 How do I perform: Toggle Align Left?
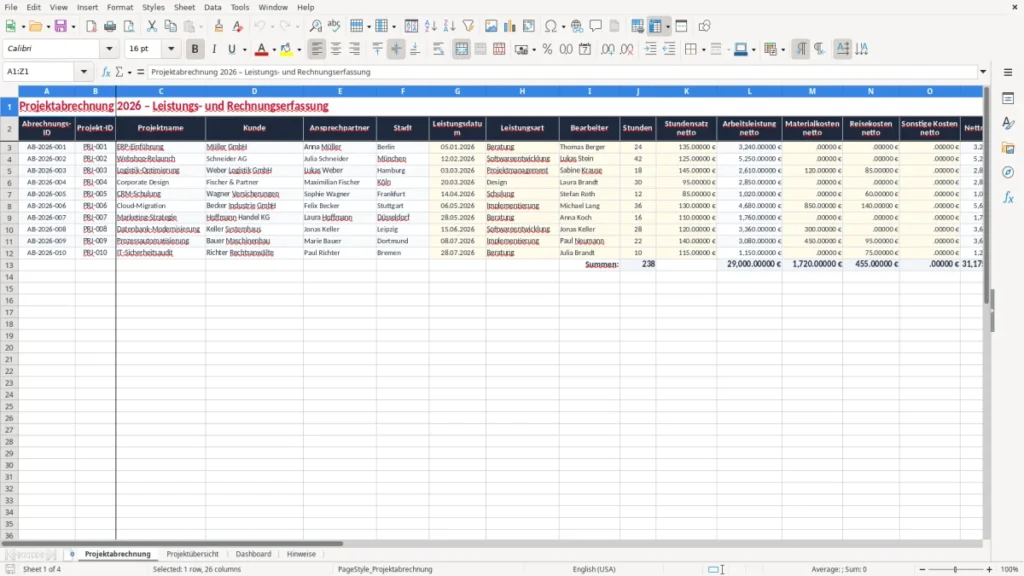(x=317, y=49)
